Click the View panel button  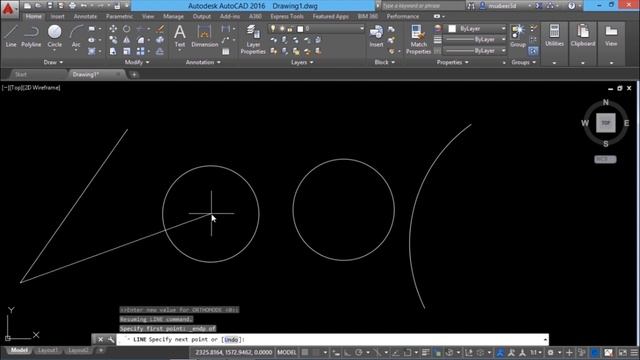[x=611, y=36]
